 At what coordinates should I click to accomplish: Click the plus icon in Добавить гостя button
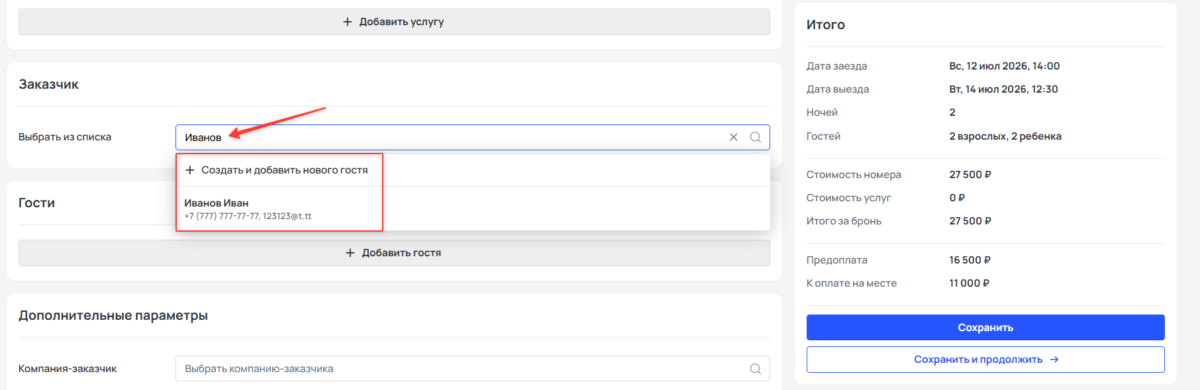[351, 253]
